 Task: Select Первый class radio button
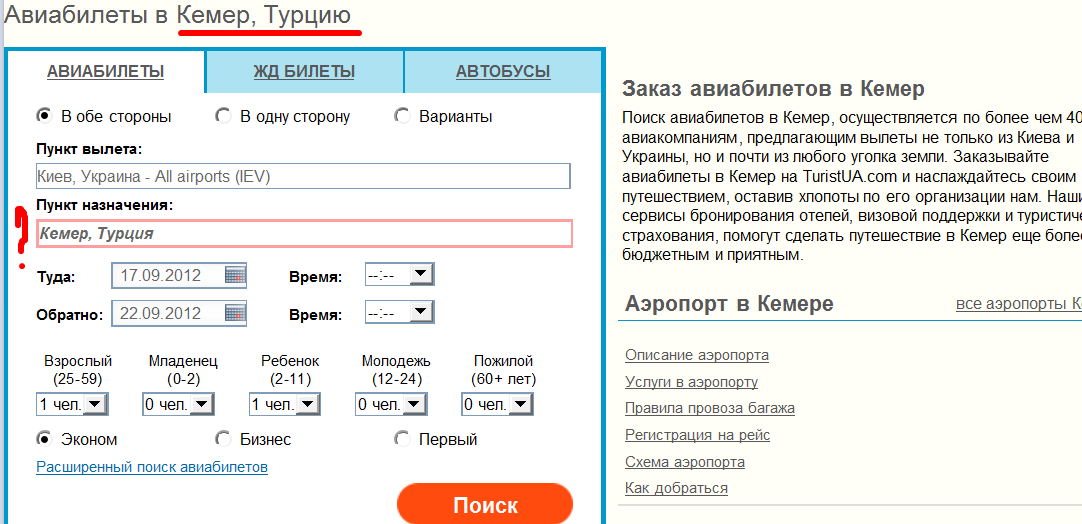(x=402, y=439)
